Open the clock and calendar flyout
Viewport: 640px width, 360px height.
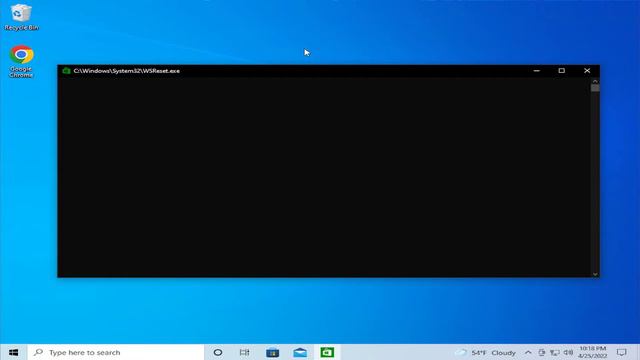pyautogui.click(x=593, y=352)
